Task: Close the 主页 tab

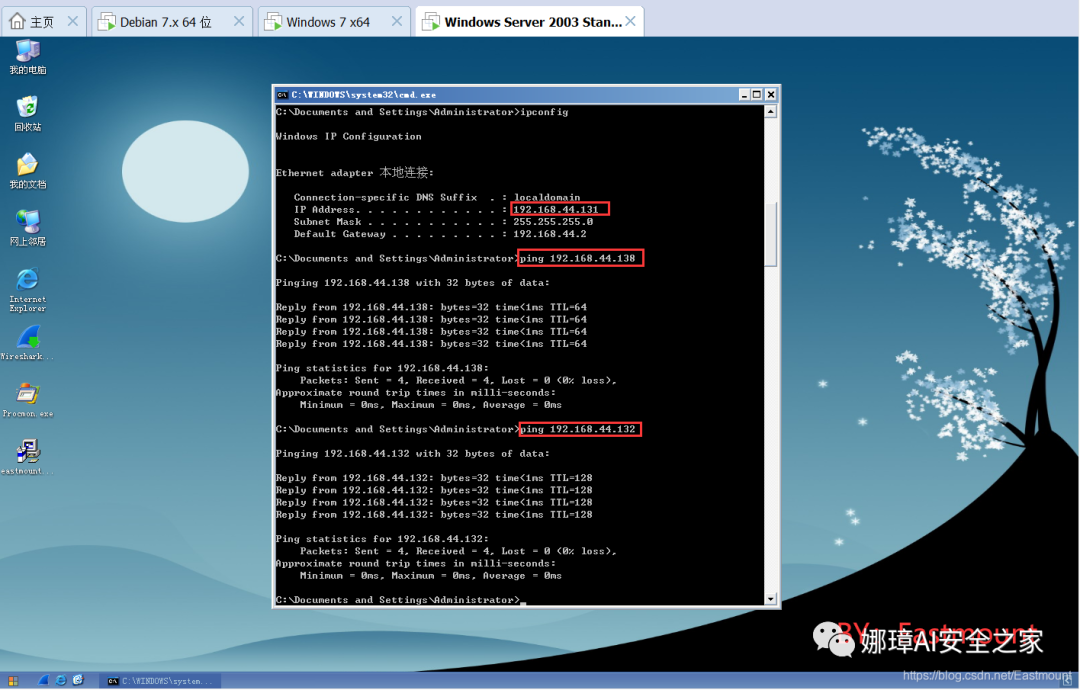Action: [x=72, y=21]
